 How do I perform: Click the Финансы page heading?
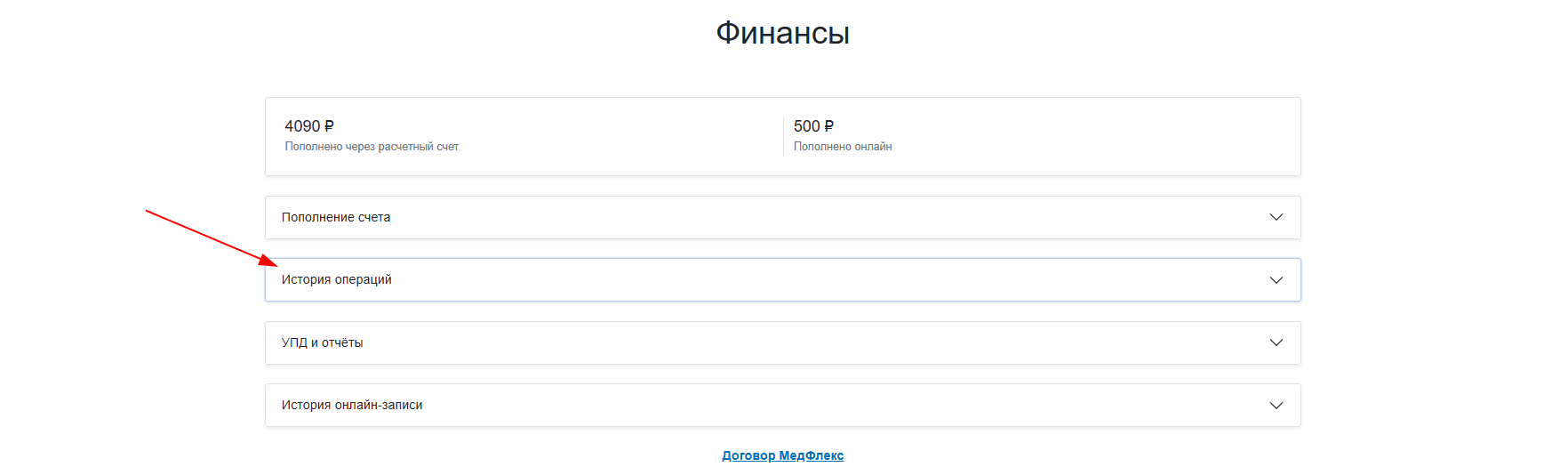[x=783, y=33]
